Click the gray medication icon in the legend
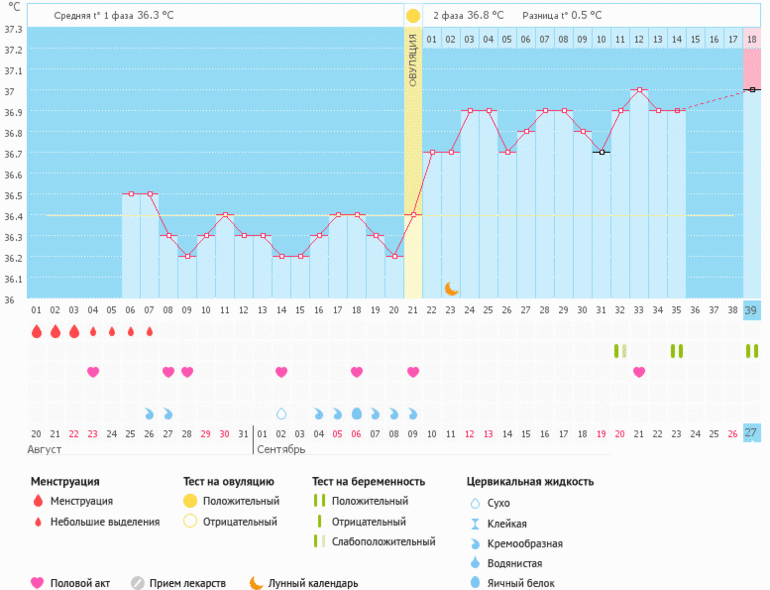The width and height of the screenshot is (770, 590). coord(138,583)
